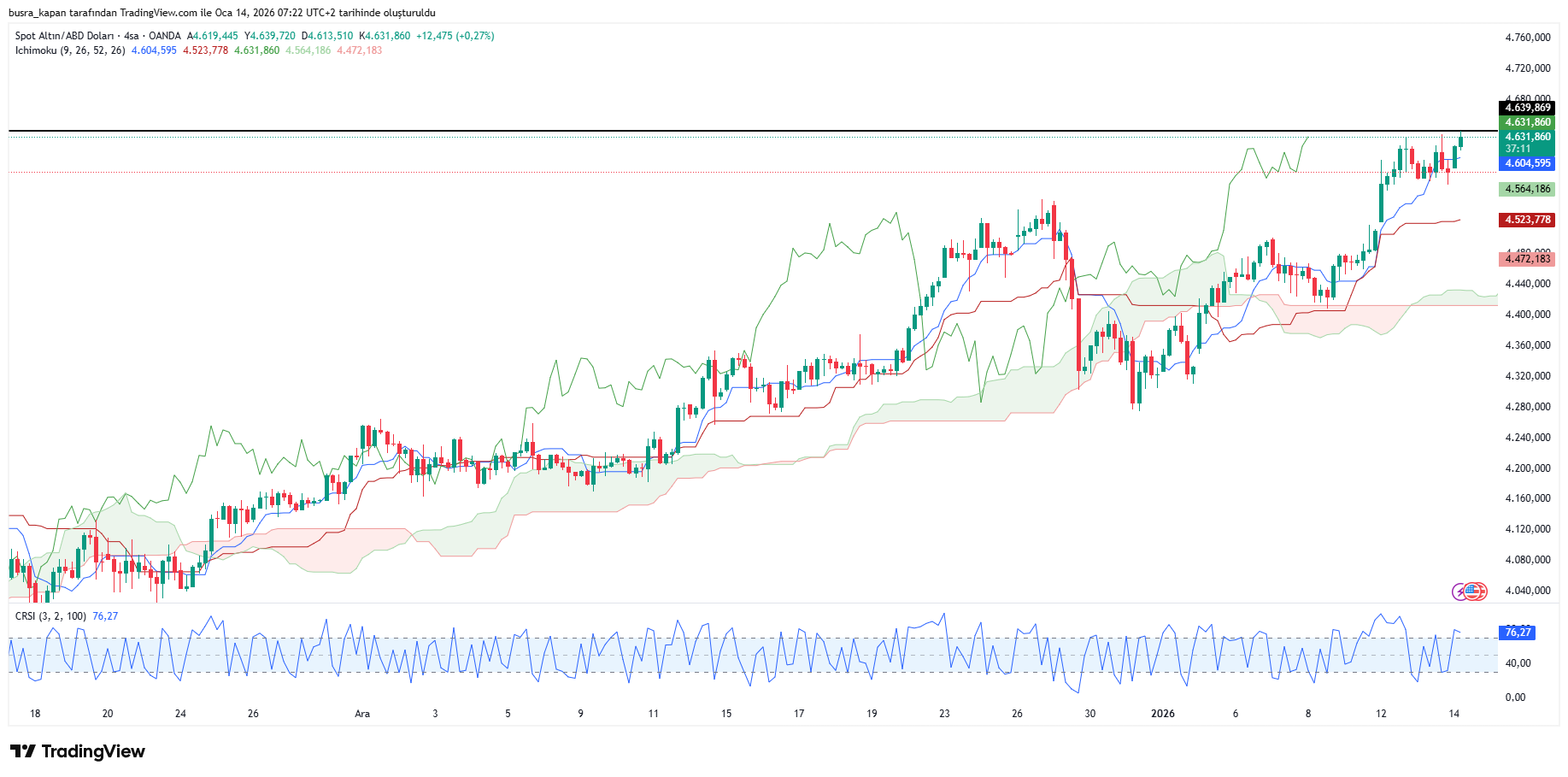Click the purple lightning event icon
This screenshot has width=1568, height=777.
click(x=1460, y=592)
